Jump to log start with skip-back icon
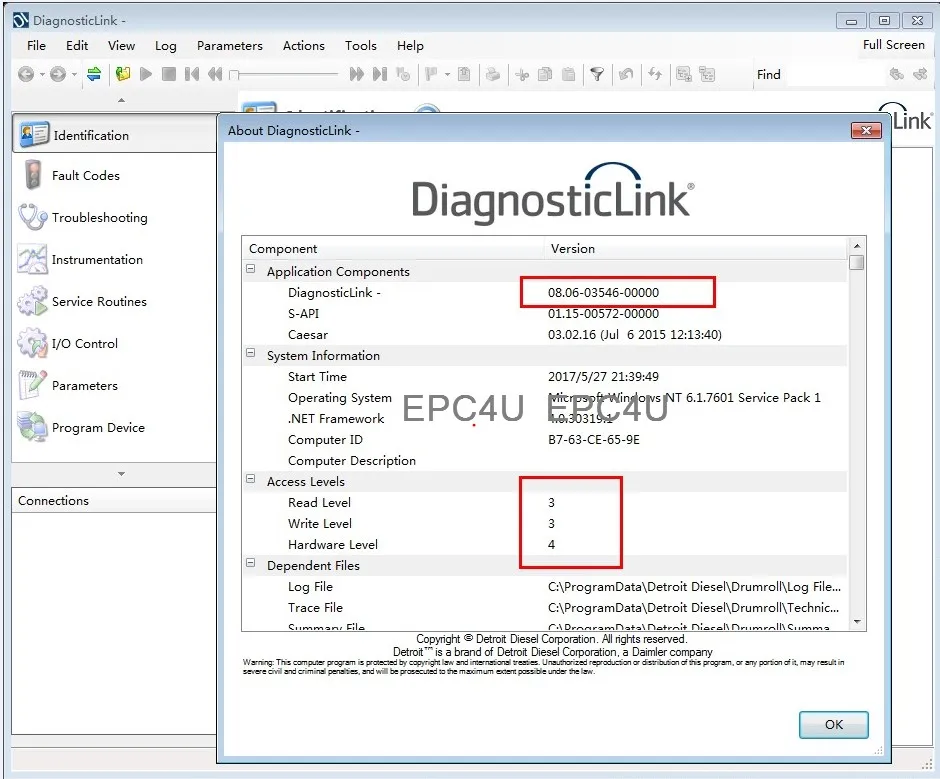Viewport: 940px width, 779px height. (x=192, y=74)
